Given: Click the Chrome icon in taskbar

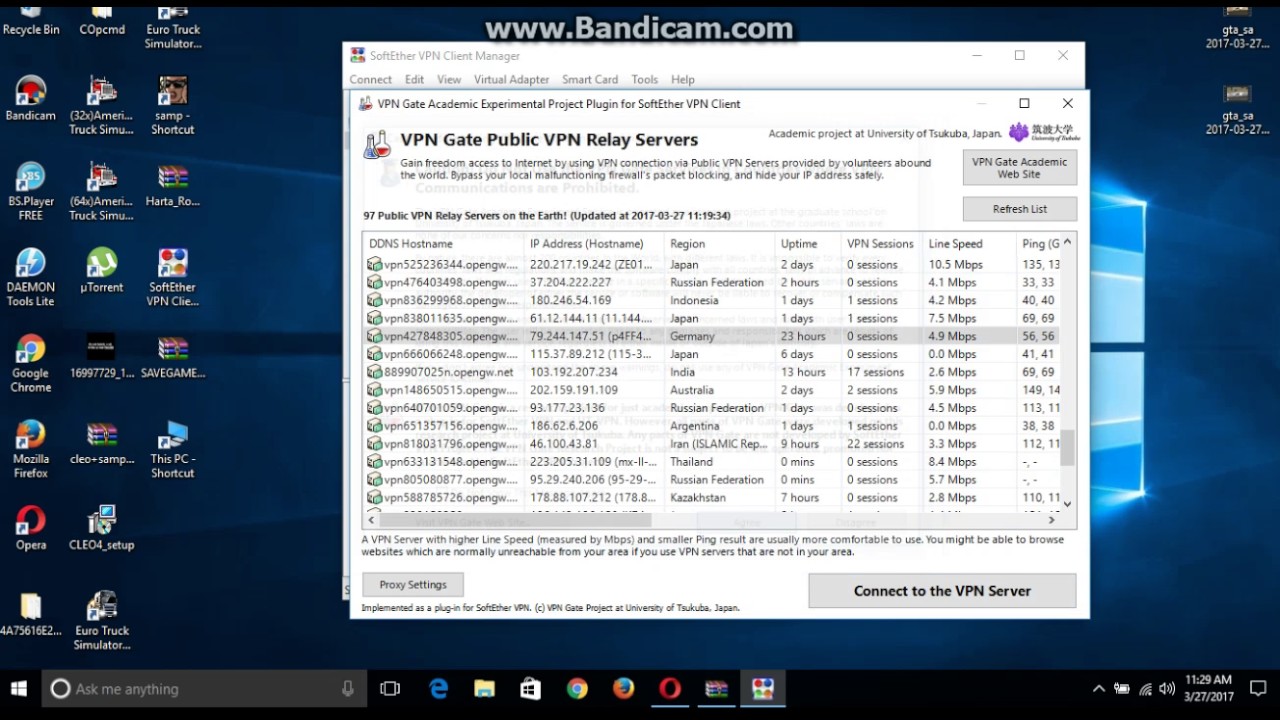Looking at the screenshot, I should click(x=577, y=688).
